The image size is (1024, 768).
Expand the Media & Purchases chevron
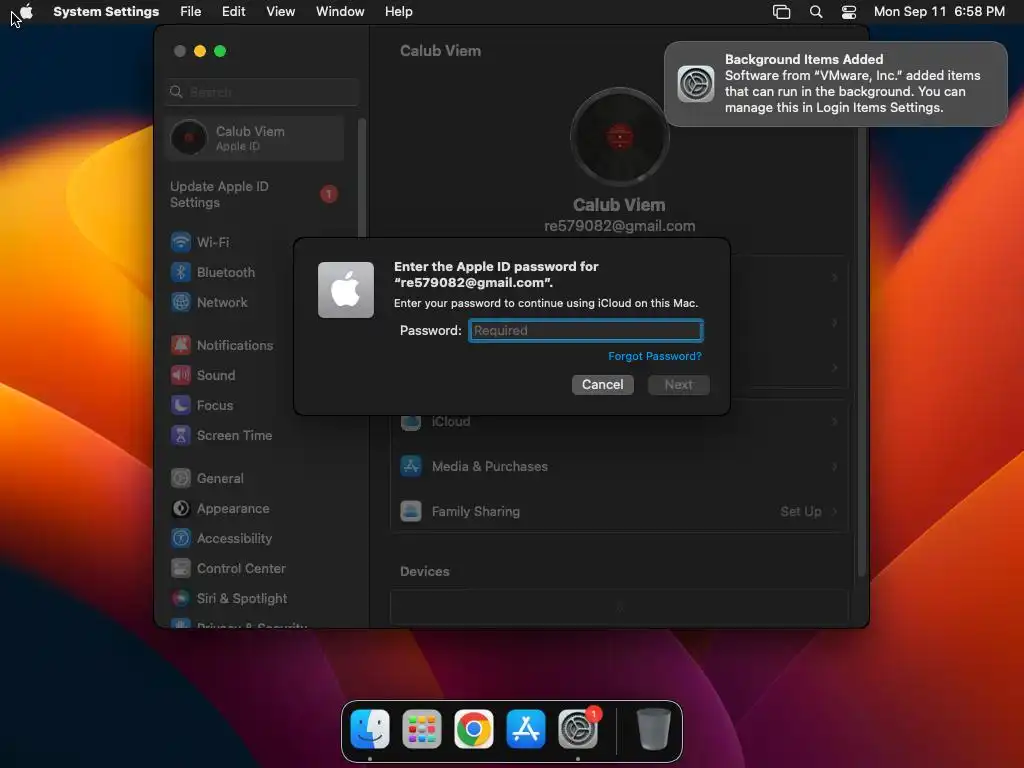(x=835, y=466)
